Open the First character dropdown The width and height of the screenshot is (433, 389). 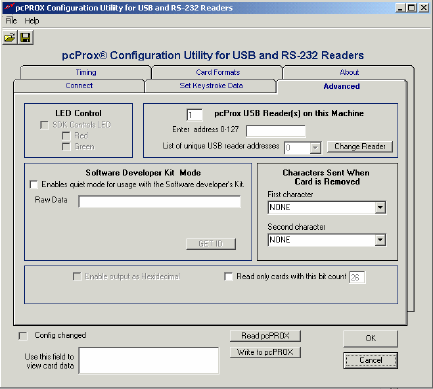pos(380,208)
